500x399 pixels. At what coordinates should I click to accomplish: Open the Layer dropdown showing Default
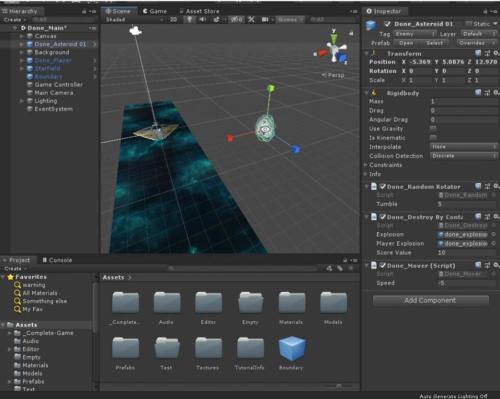point(479,34)
